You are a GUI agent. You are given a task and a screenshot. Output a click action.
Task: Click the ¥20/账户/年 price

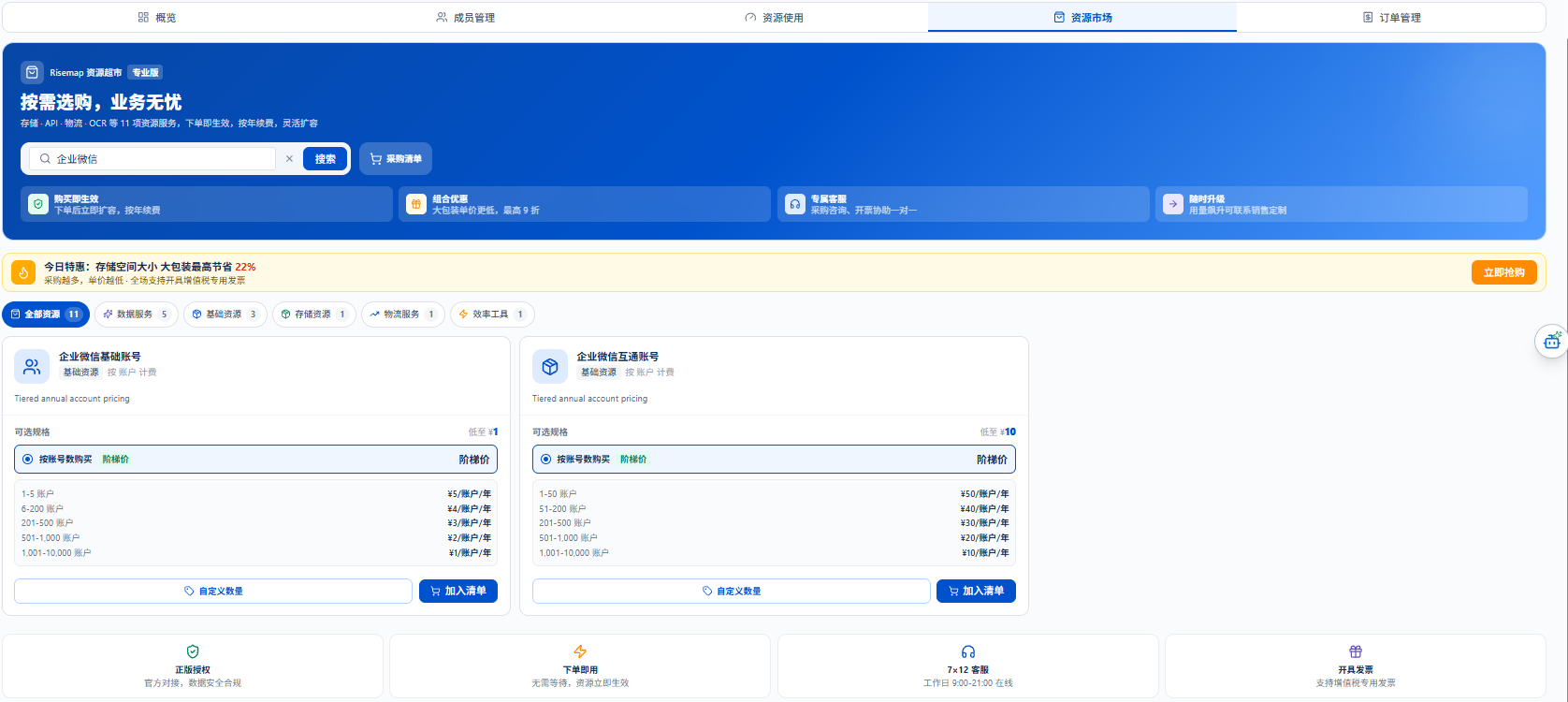point(984,538)
